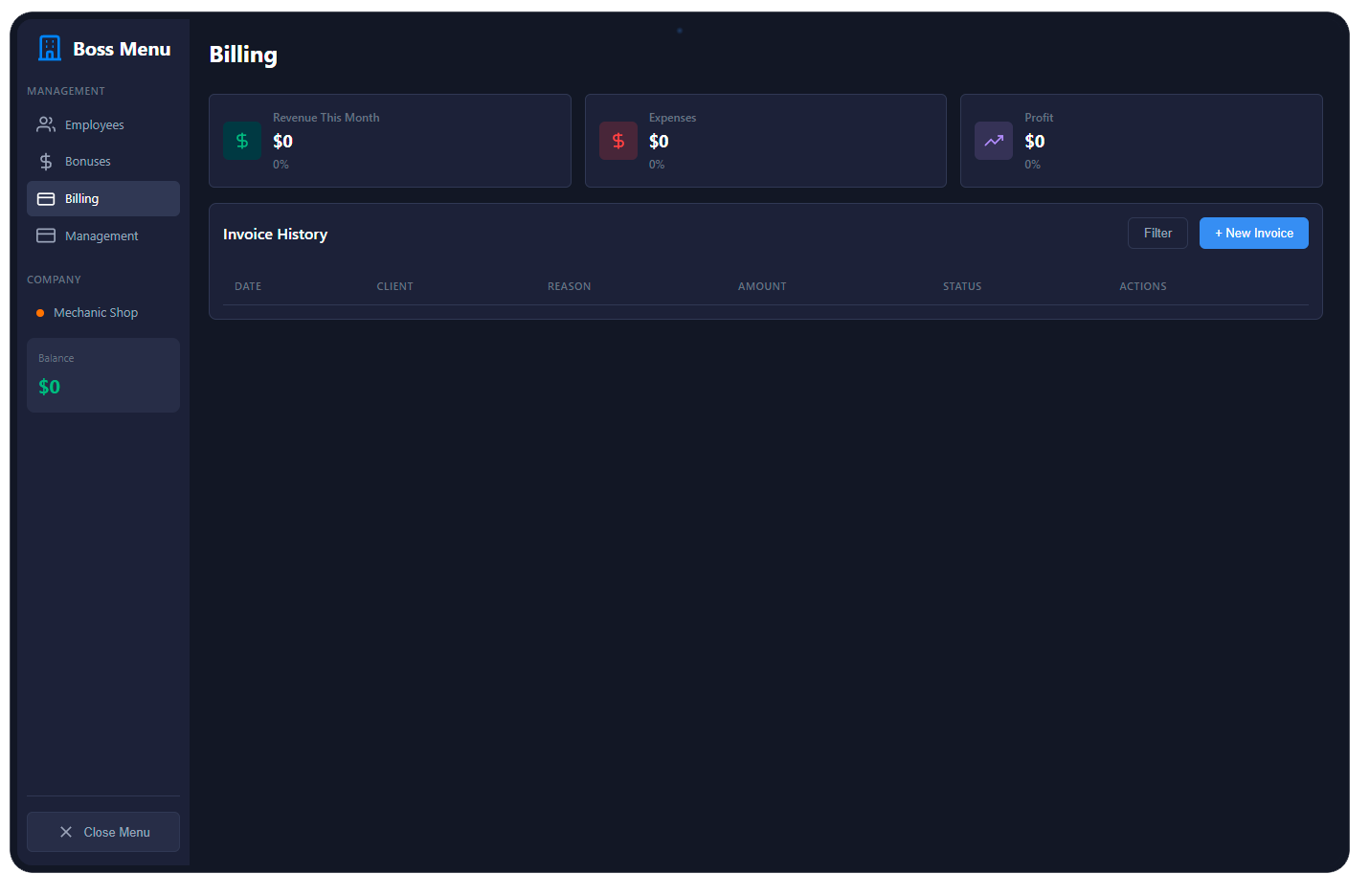Image resolution: width=1370 pixels, height=896 pixels.
Task: Click the X icon inside Close Menu button
Action: [65, 832]
